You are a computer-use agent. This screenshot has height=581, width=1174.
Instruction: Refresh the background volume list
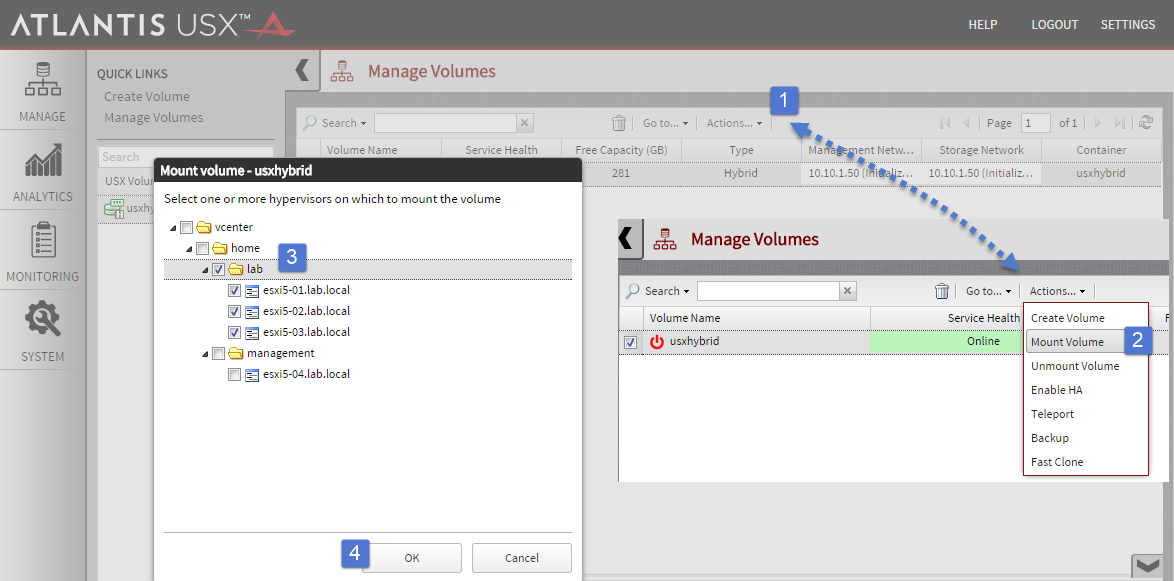click(1145, 123)
